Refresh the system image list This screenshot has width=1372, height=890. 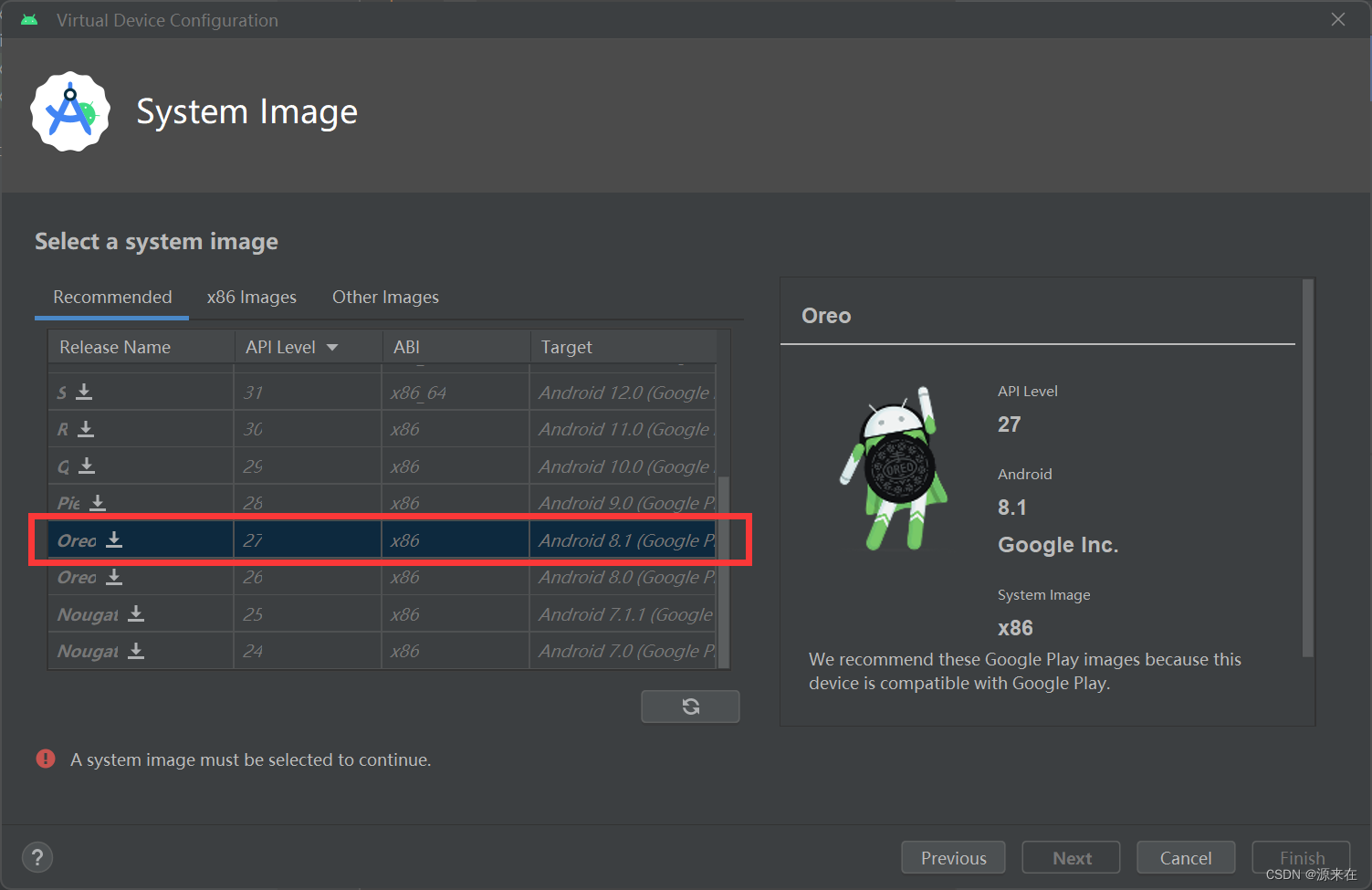click(x=690, y=706)
